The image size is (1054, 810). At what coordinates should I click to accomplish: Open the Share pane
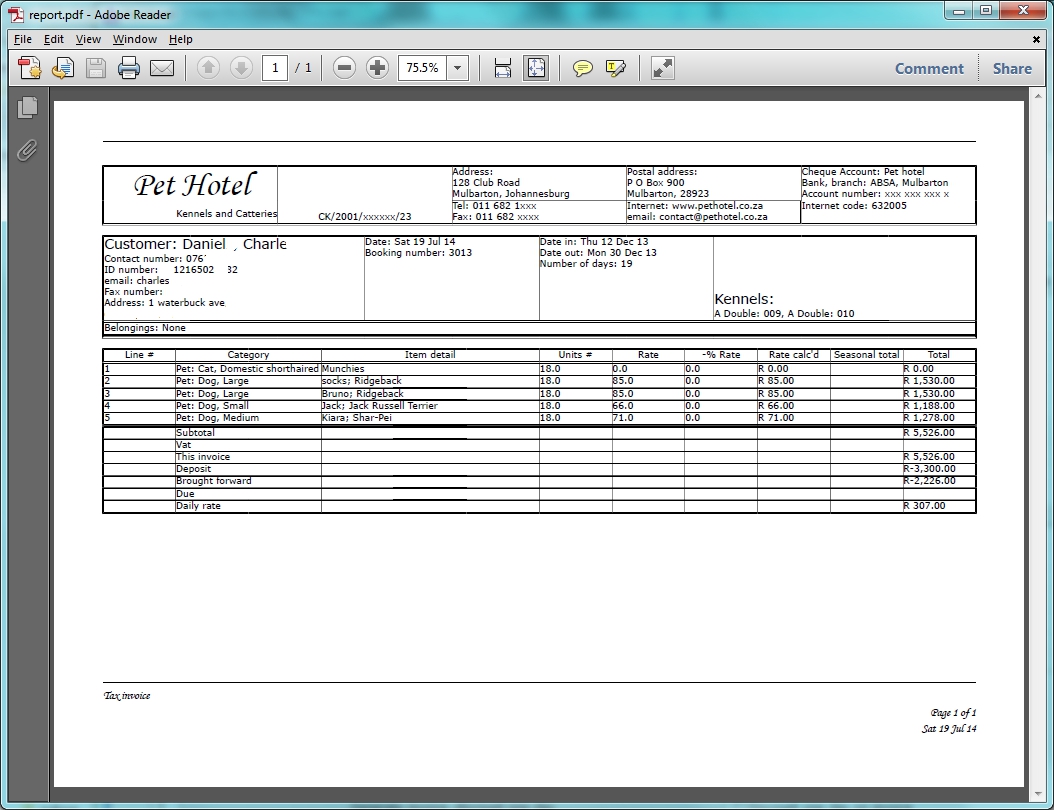tap(1011, 68)
